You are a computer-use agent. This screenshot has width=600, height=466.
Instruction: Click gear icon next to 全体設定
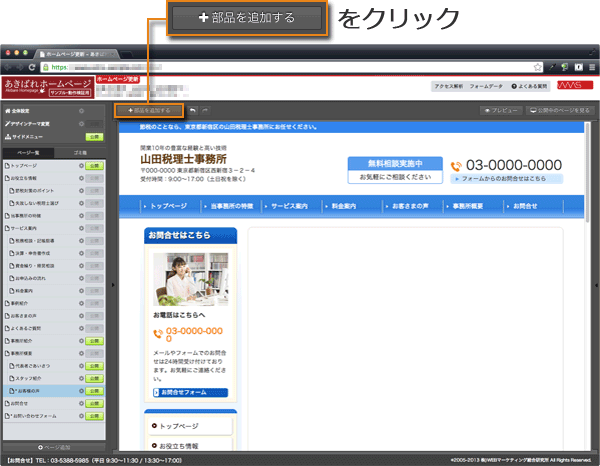tap(80, 111)
